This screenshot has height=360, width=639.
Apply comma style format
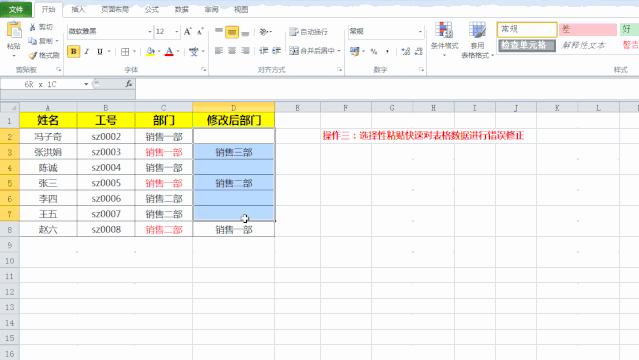coord(387,51)
